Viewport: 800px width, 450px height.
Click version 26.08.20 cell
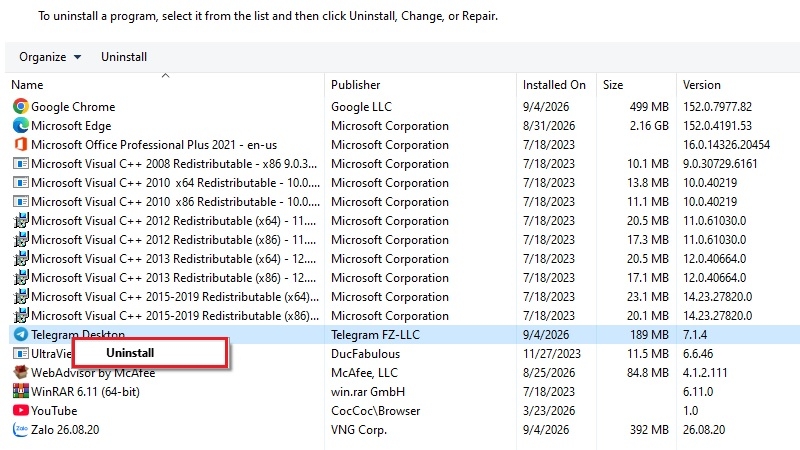coord(704,430)
